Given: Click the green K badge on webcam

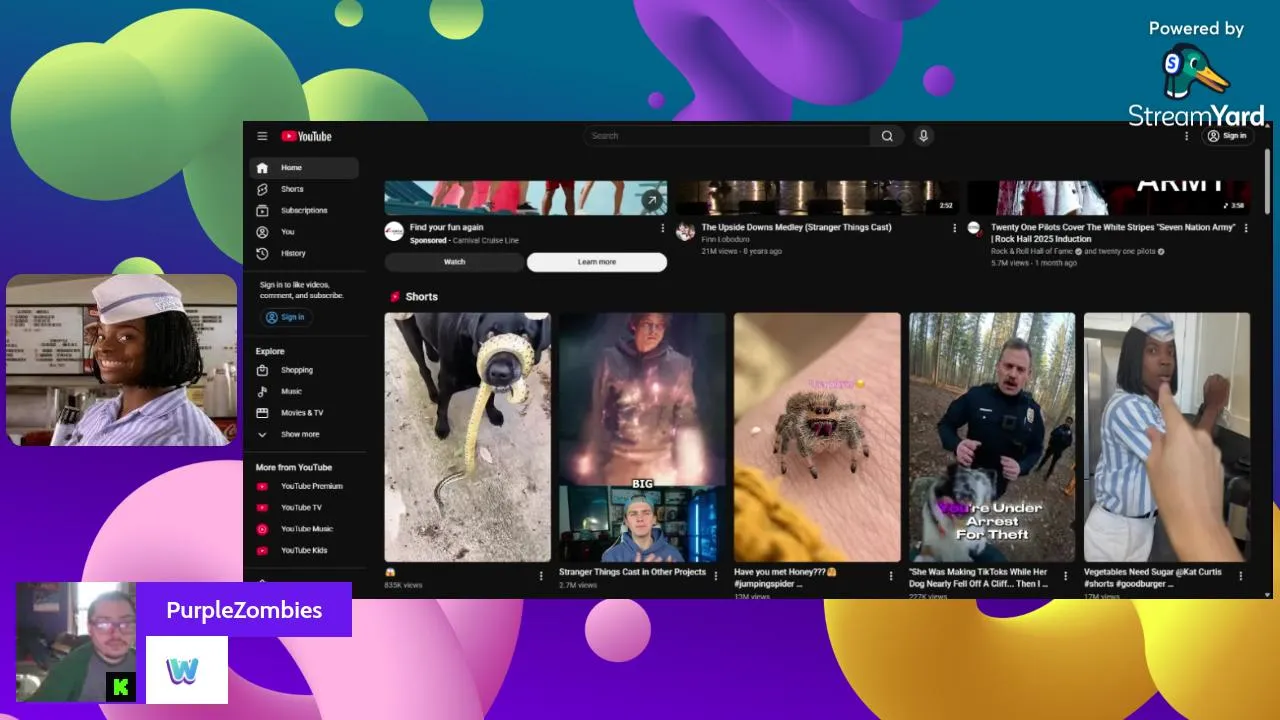Looking at the screenshot, I should point(121,687).
